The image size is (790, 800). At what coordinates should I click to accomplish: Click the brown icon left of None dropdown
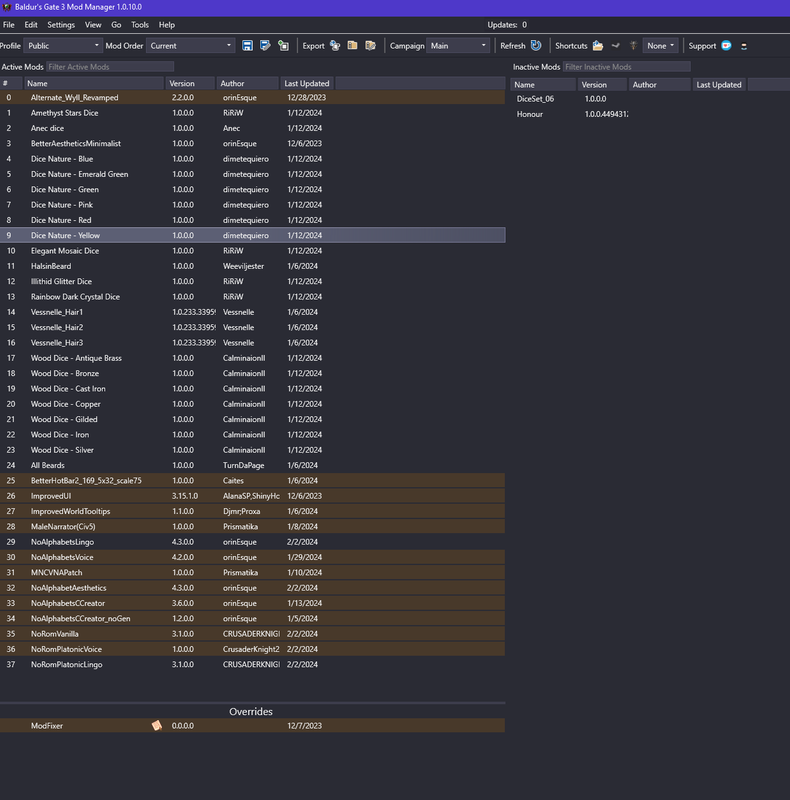point(633,46)
